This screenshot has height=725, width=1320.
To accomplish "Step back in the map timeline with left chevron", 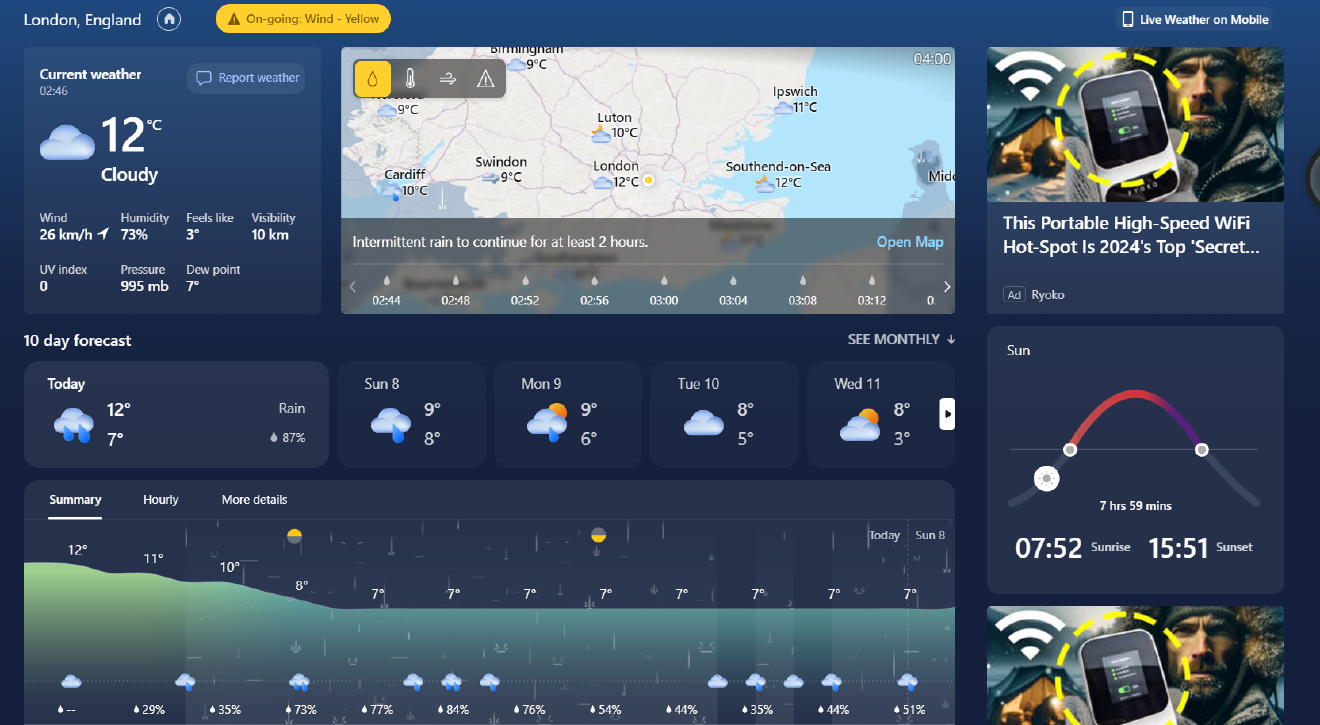I will (x=351, y=286).
